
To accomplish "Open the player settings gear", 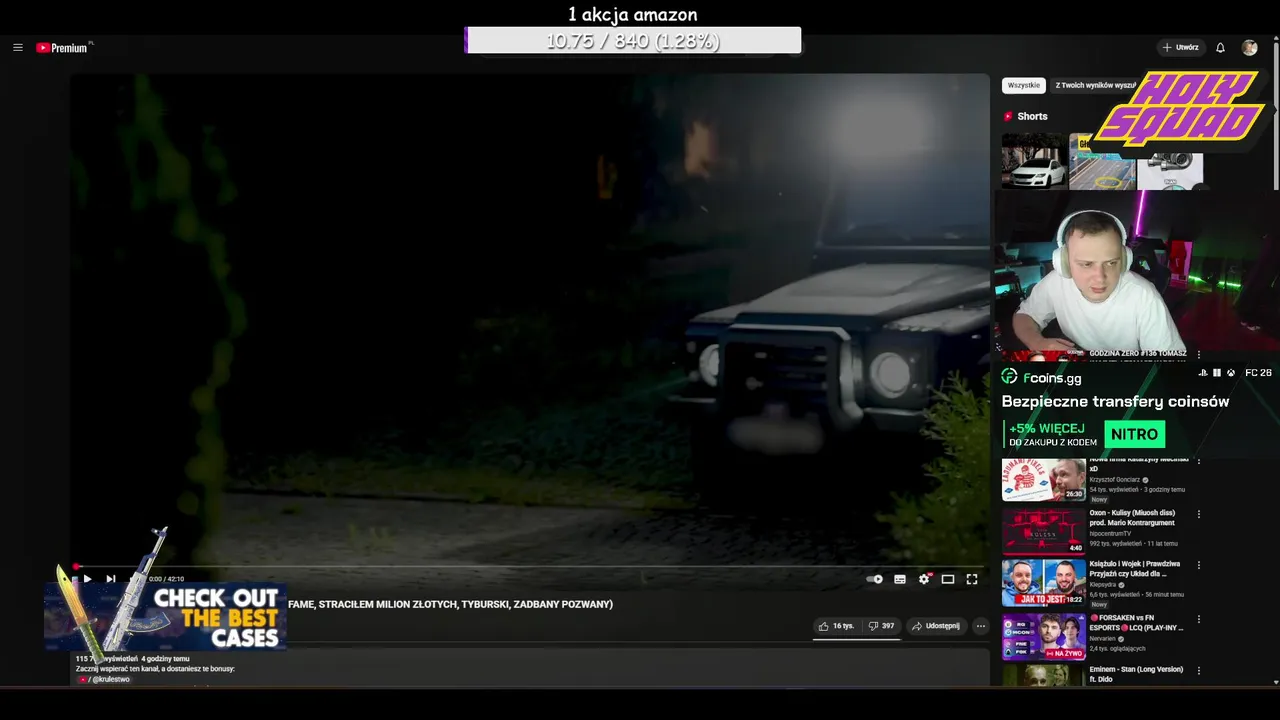I will click(x=924, y=579).
